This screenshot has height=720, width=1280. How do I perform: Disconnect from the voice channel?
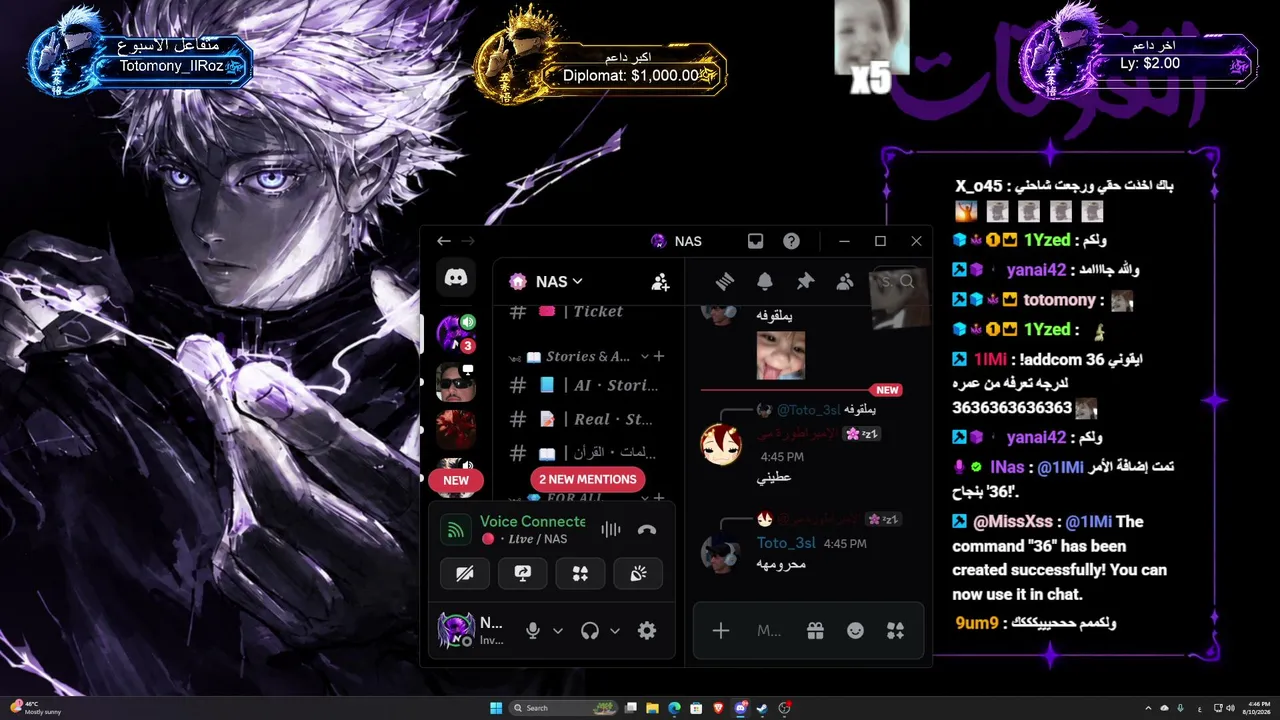click(x=647, y=530)
